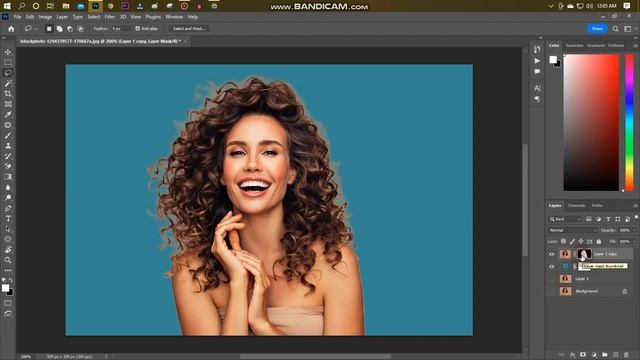Hide the Layer 1 copy layer

point(552,254)
